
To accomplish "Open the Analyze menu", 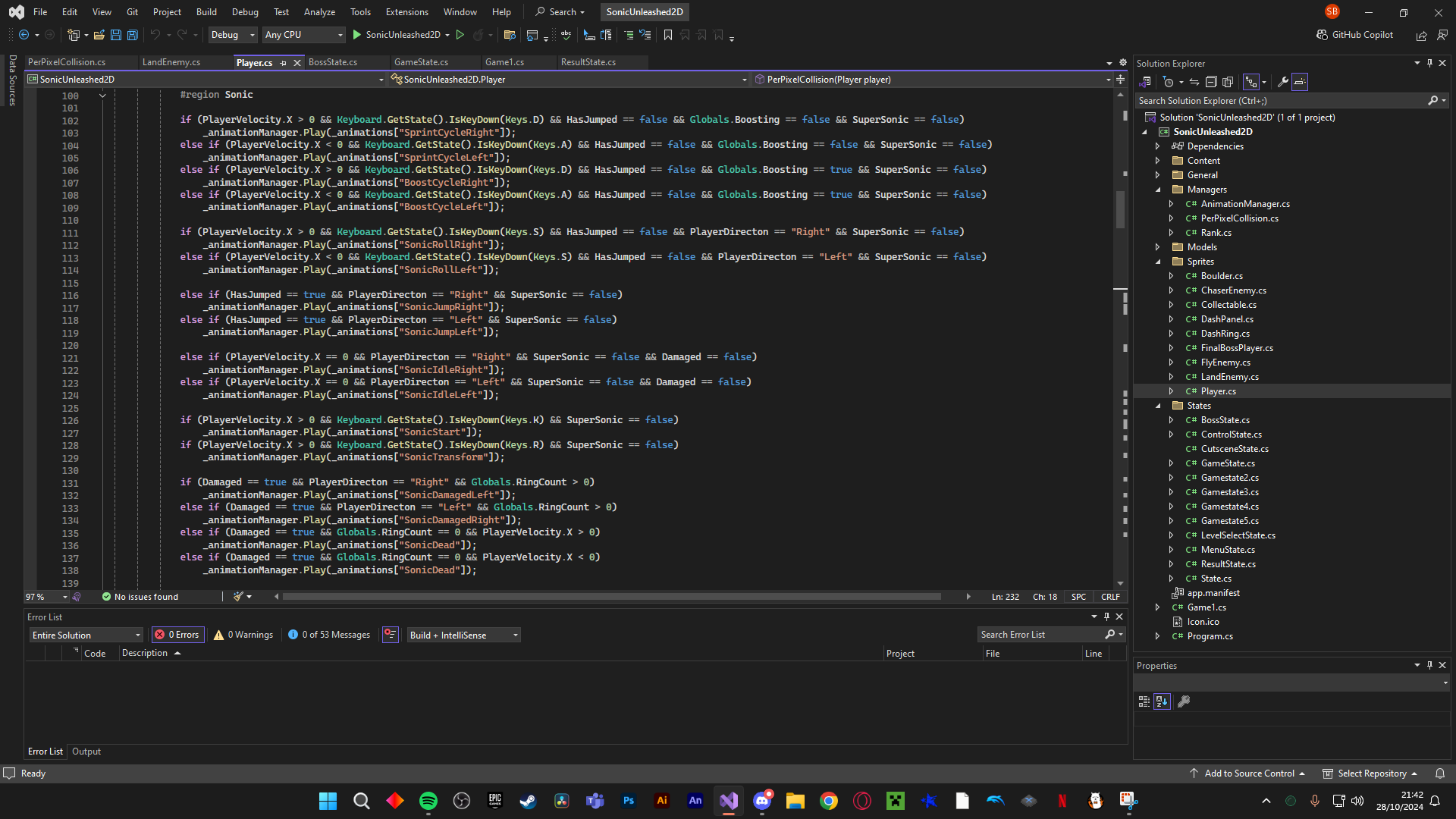I will click(x=319, y=12).
